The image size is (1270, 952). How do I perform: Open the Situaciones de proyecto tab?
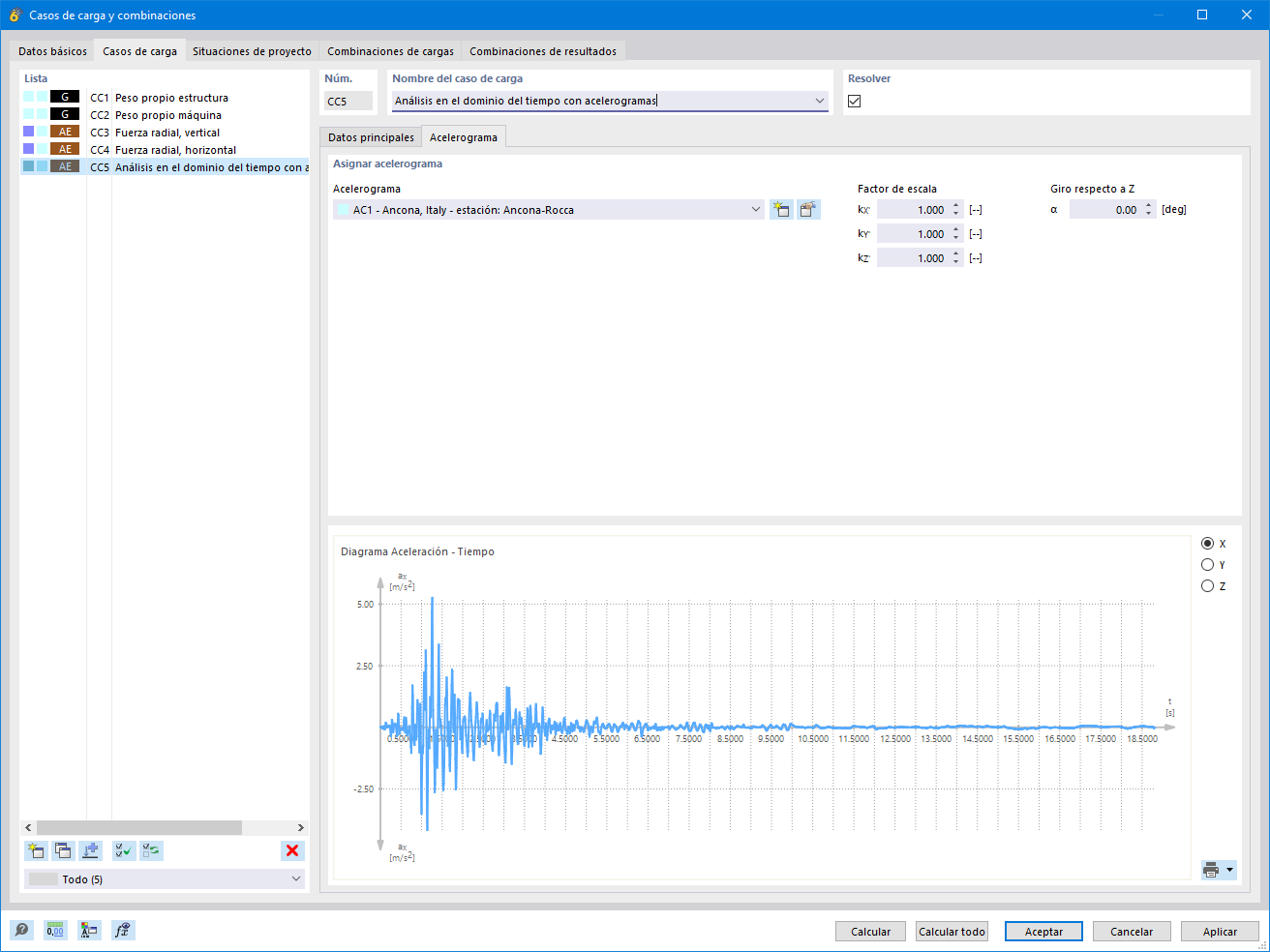(252, 51)
